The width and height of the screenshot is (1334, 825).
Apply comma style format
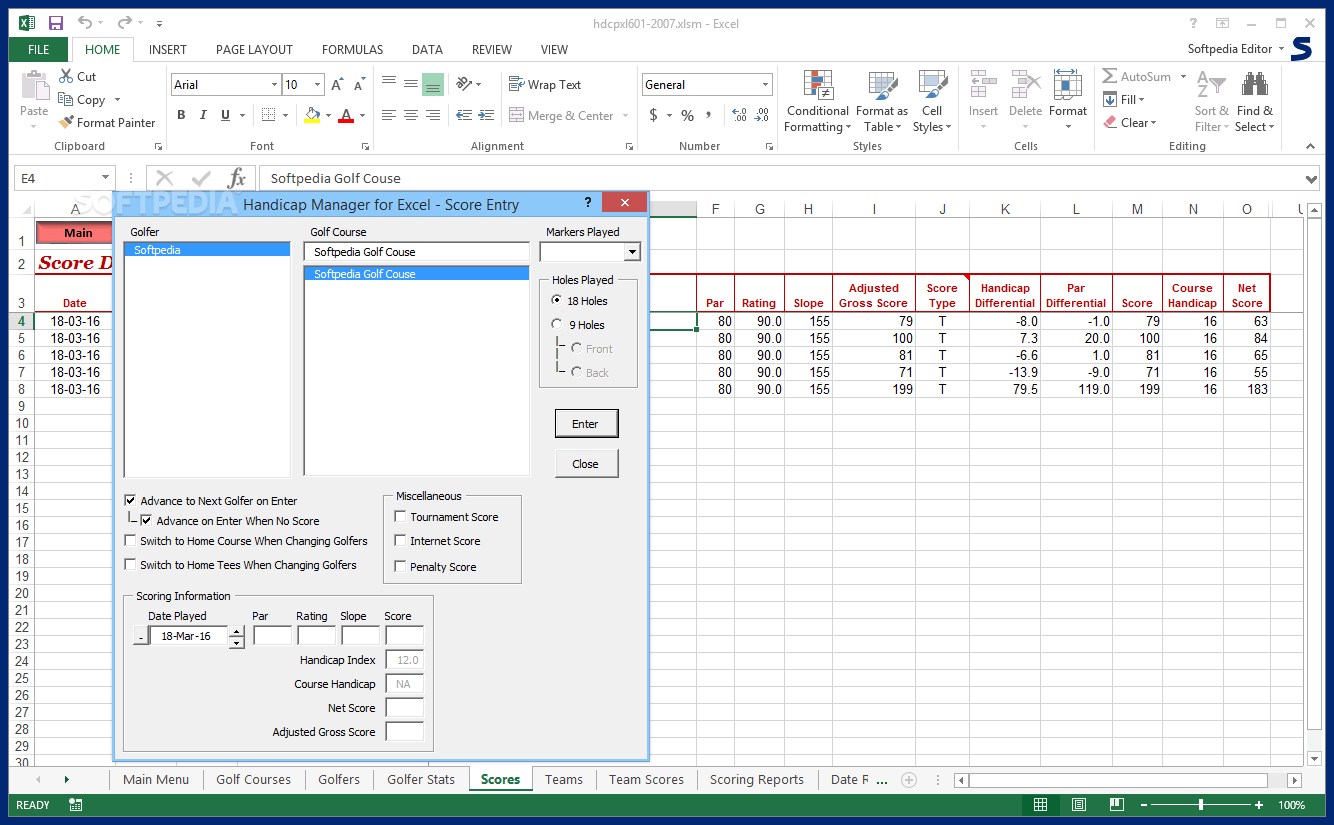coord(711,115)
